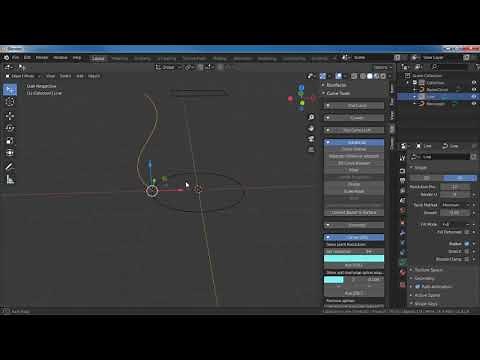This screenshot has width=480, height=360.
Task: Toggle camera view icon in viewport
Action: coord(311,139)
